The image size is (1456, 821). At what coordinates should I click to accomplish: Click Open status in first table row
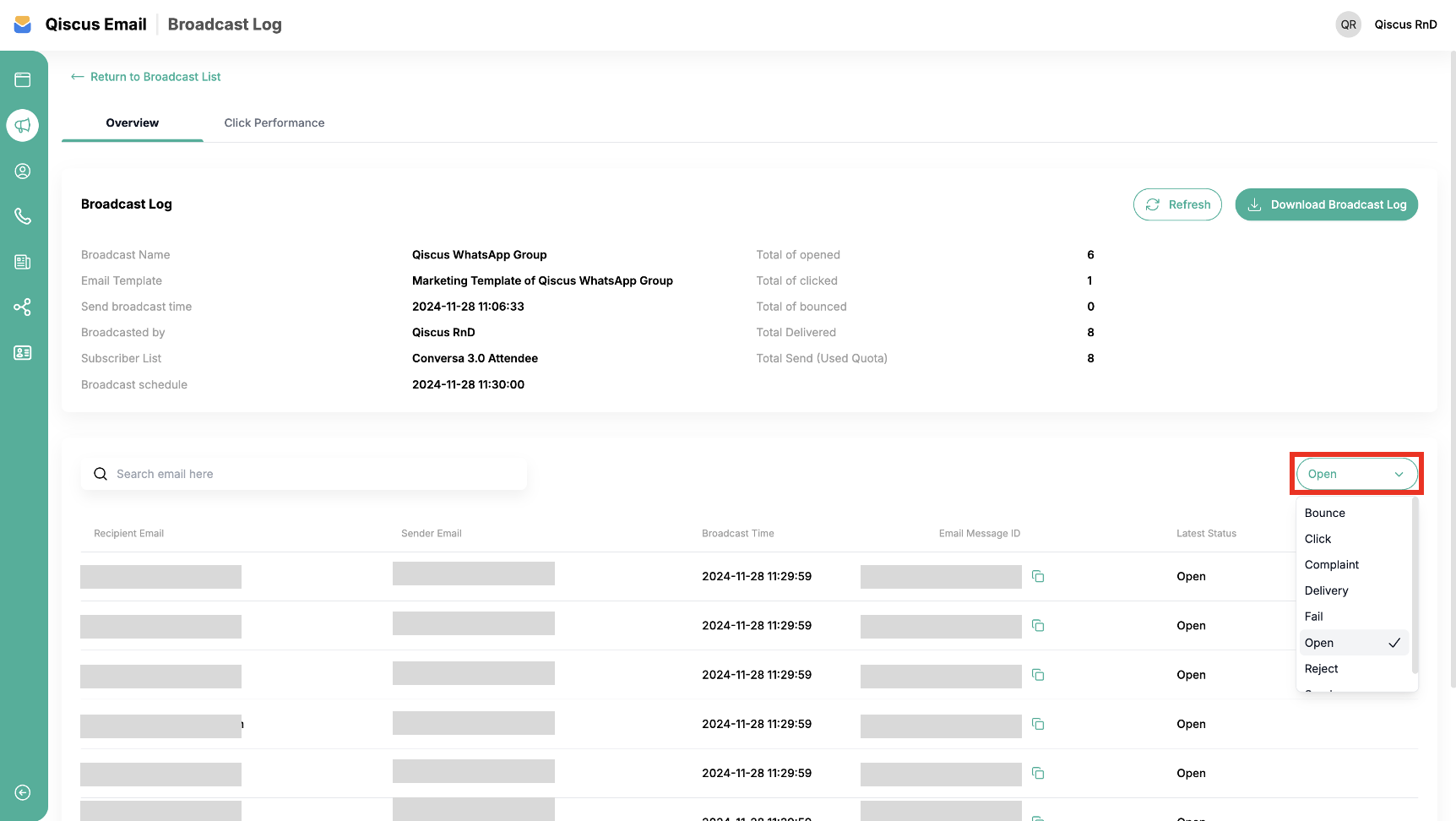point(1191,577)
